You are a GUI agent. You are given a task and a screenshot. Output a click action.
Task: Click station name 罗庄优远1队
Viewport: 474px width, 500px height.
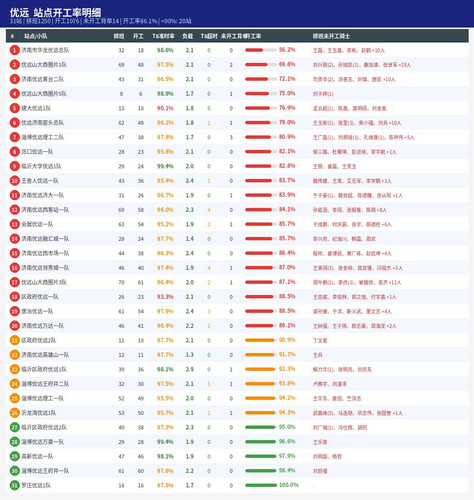(36, 485)
